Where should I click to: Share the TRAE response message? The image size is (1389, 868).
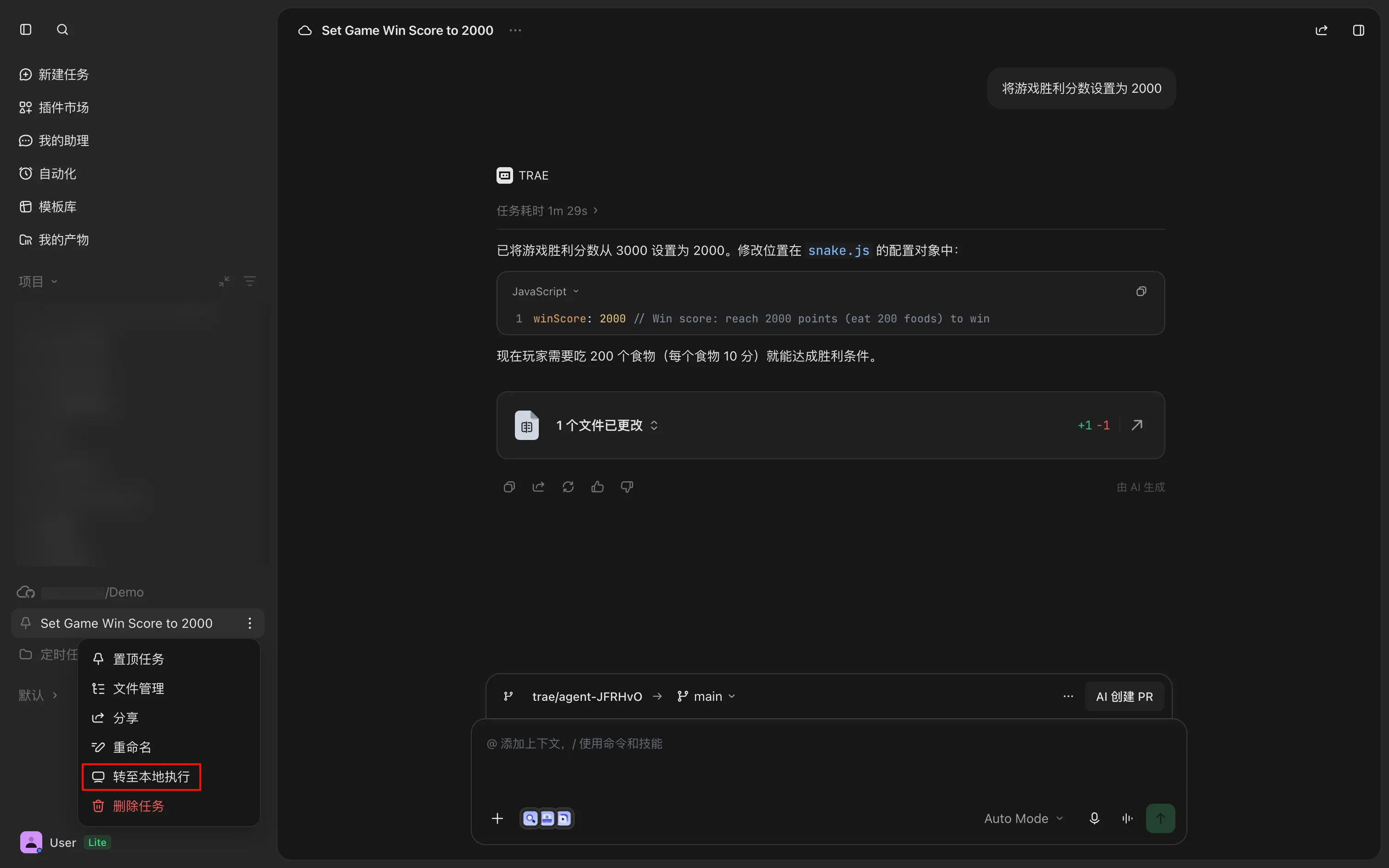tap(538, 487)
